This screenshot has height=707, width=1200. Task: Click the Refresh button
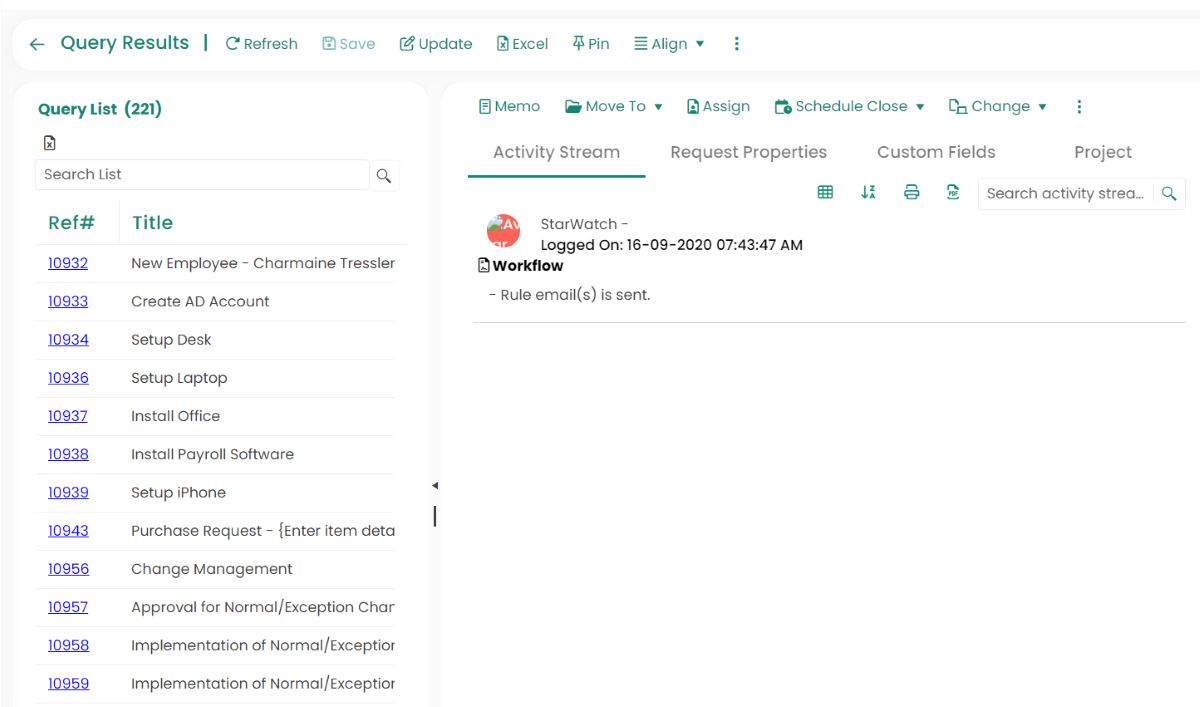[x=262, y=44]
